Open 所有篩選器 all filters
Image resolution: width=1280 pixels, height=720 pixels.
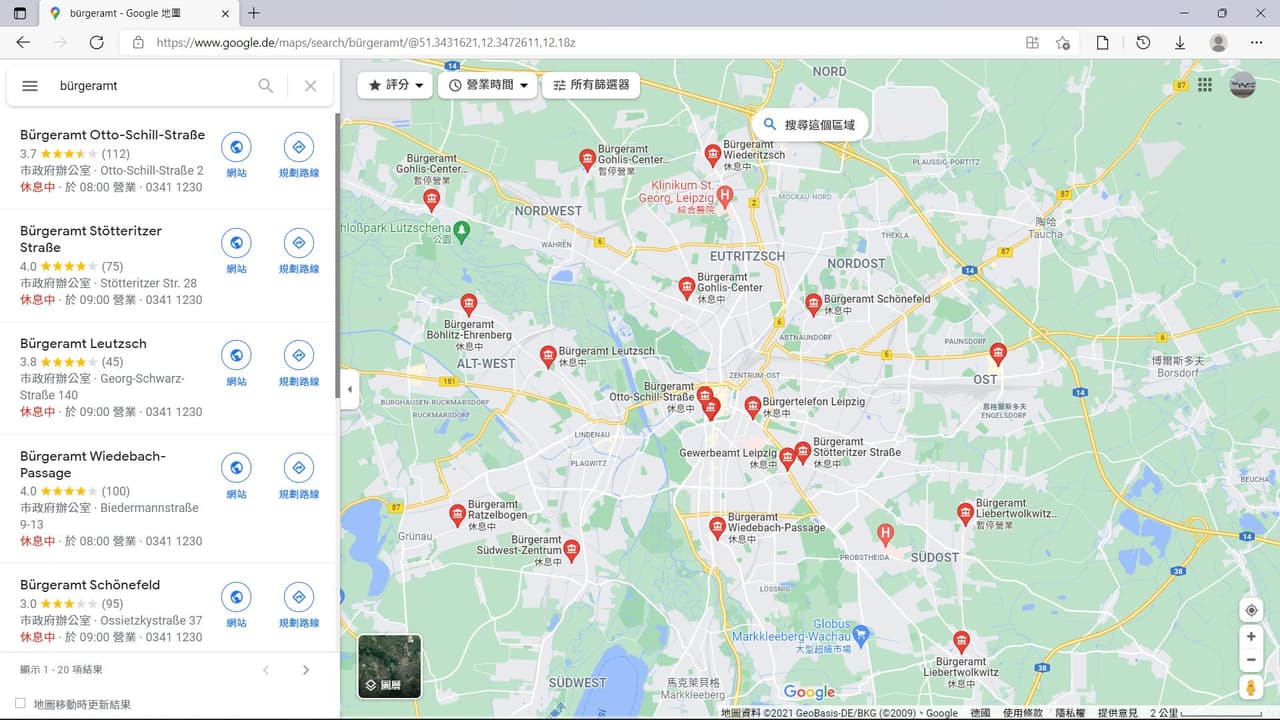click(591, 85)
